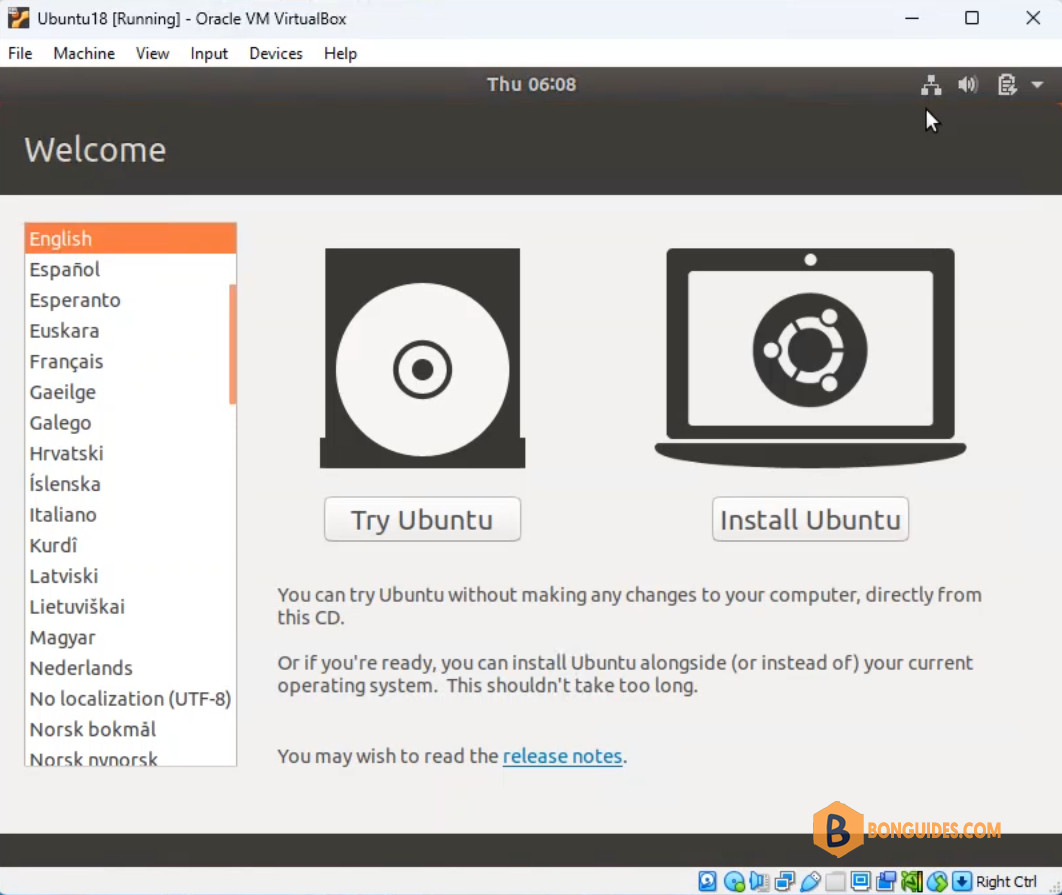This screenshot has height=895, width=1062.
Task: Click the audio status icon in VirtualBox status bar
Action: coord(759,881)
